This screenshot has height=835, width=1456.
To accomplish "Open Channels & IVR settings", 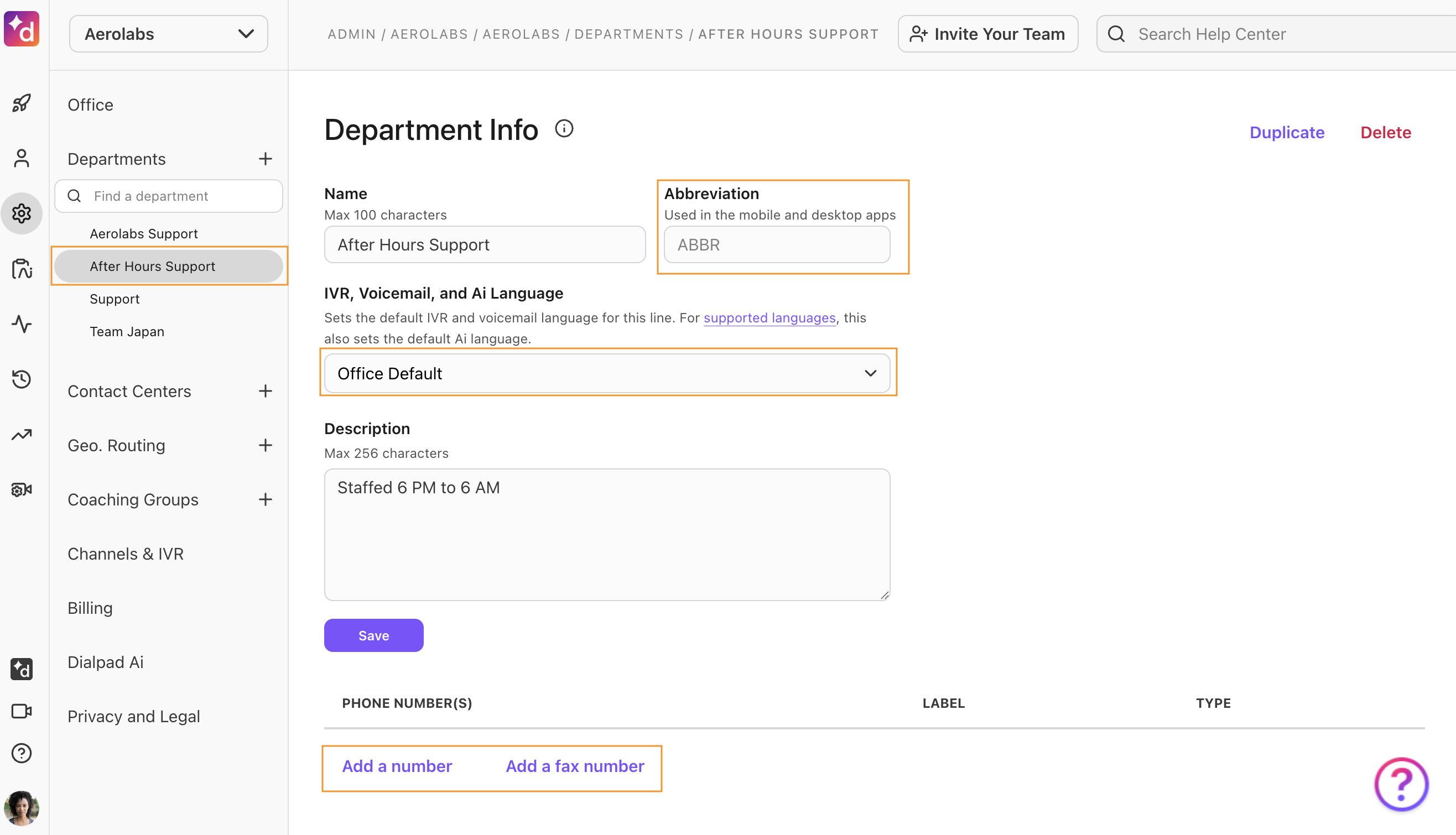I will click(x=126, y=554).
